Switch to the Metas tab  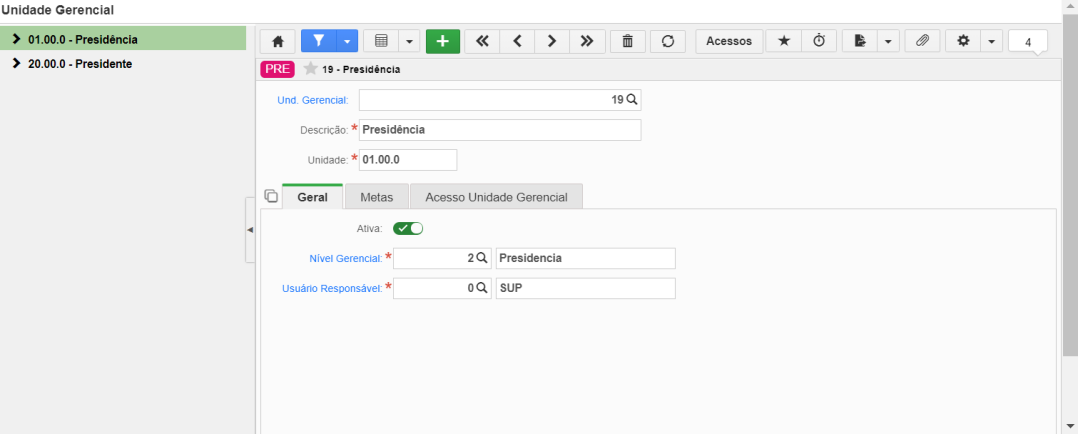pos(376,197)
